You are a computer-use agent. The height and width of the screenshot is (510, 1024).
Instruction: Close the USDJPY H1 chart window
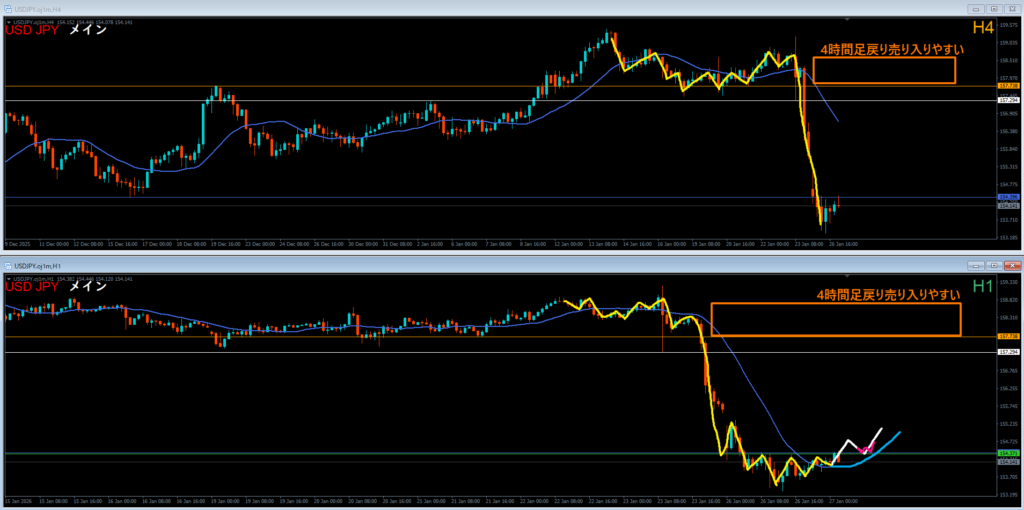1012,266
